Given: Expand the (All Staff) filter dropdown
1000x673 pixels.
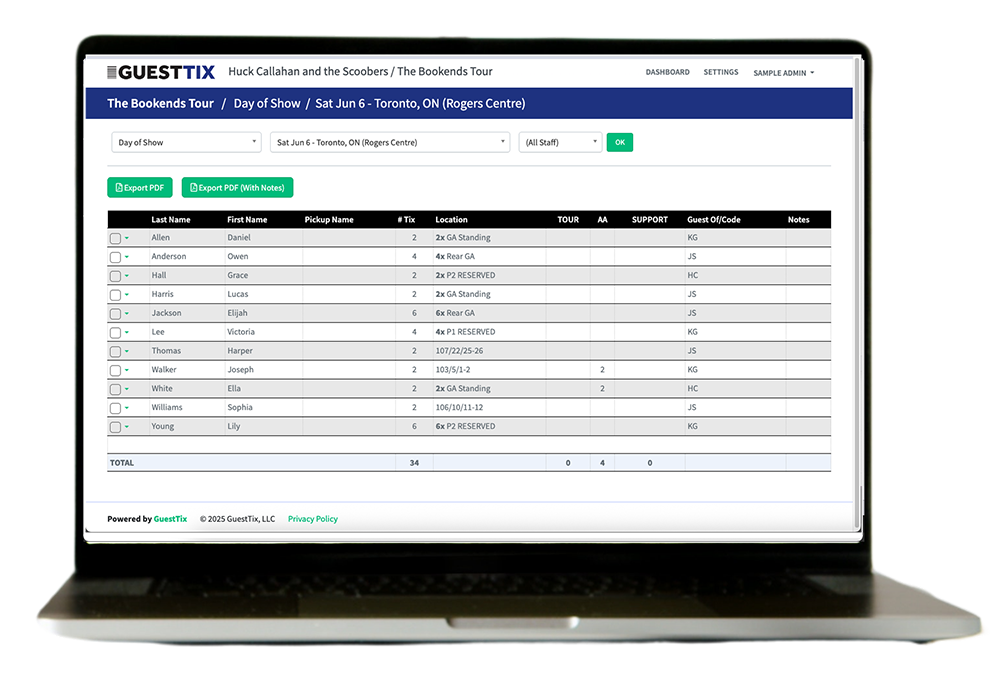Looking at the screenshot, I should coord(560,143).
